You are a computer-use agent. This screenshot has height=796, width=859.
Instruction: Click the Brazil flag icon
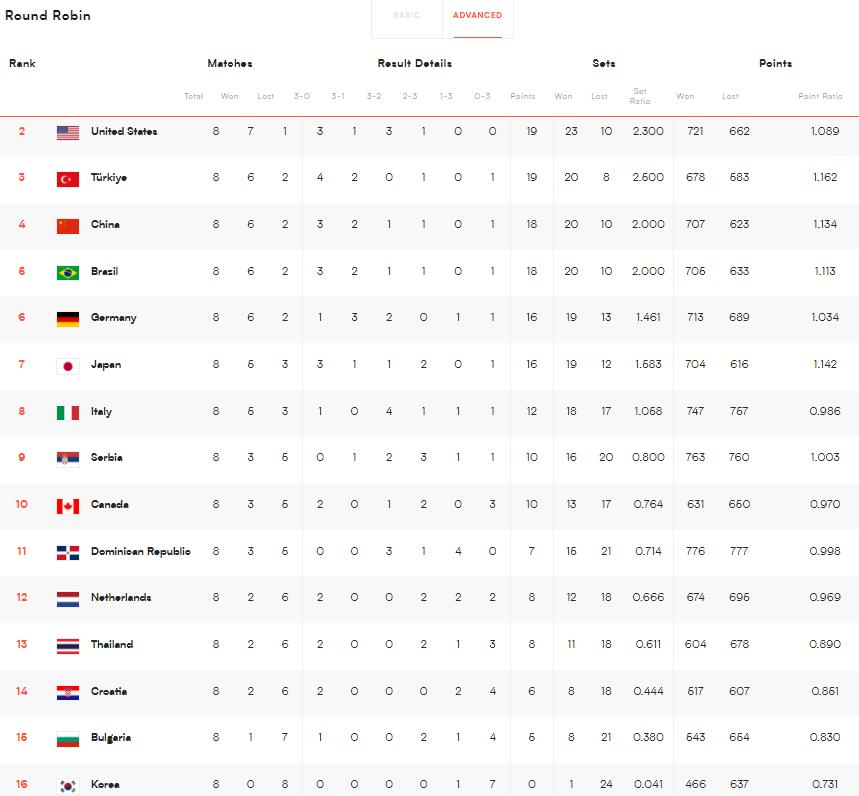[68, 273]
